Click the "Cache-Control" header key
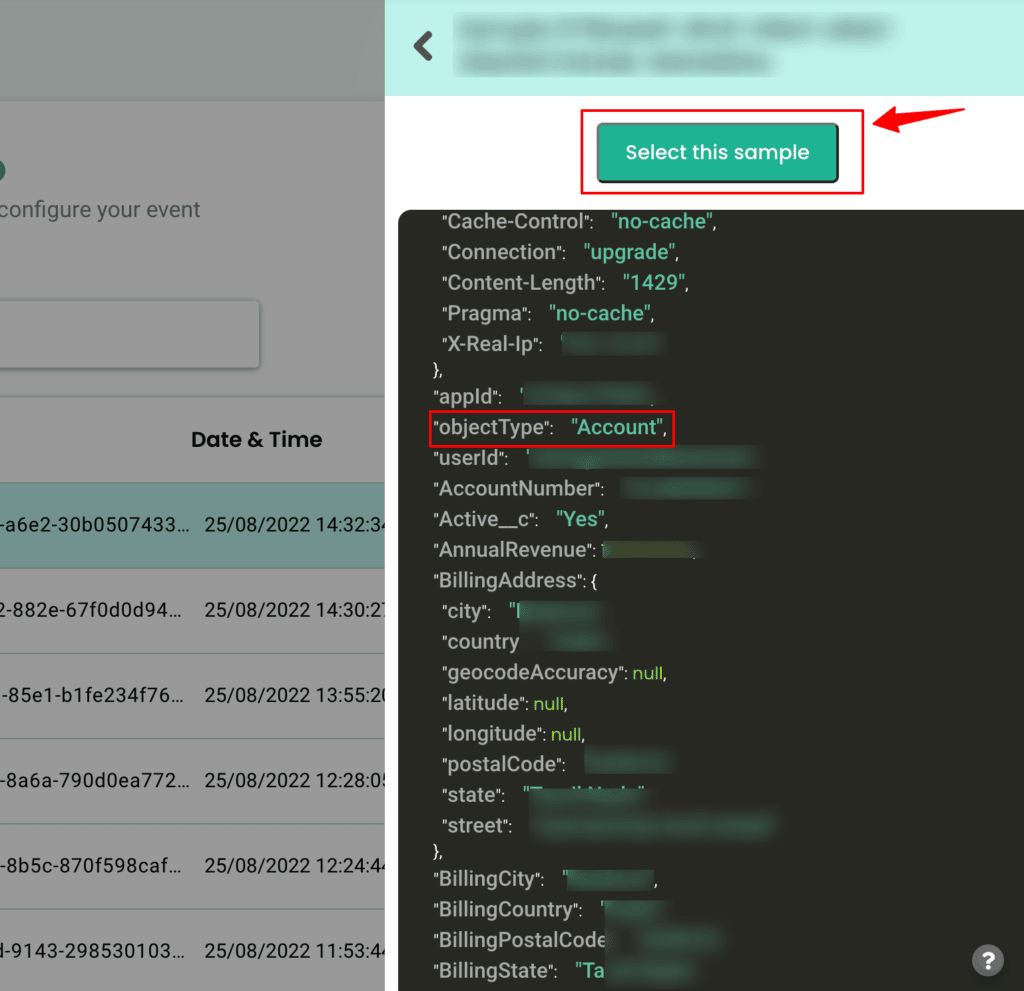 (x=514, y=221)
